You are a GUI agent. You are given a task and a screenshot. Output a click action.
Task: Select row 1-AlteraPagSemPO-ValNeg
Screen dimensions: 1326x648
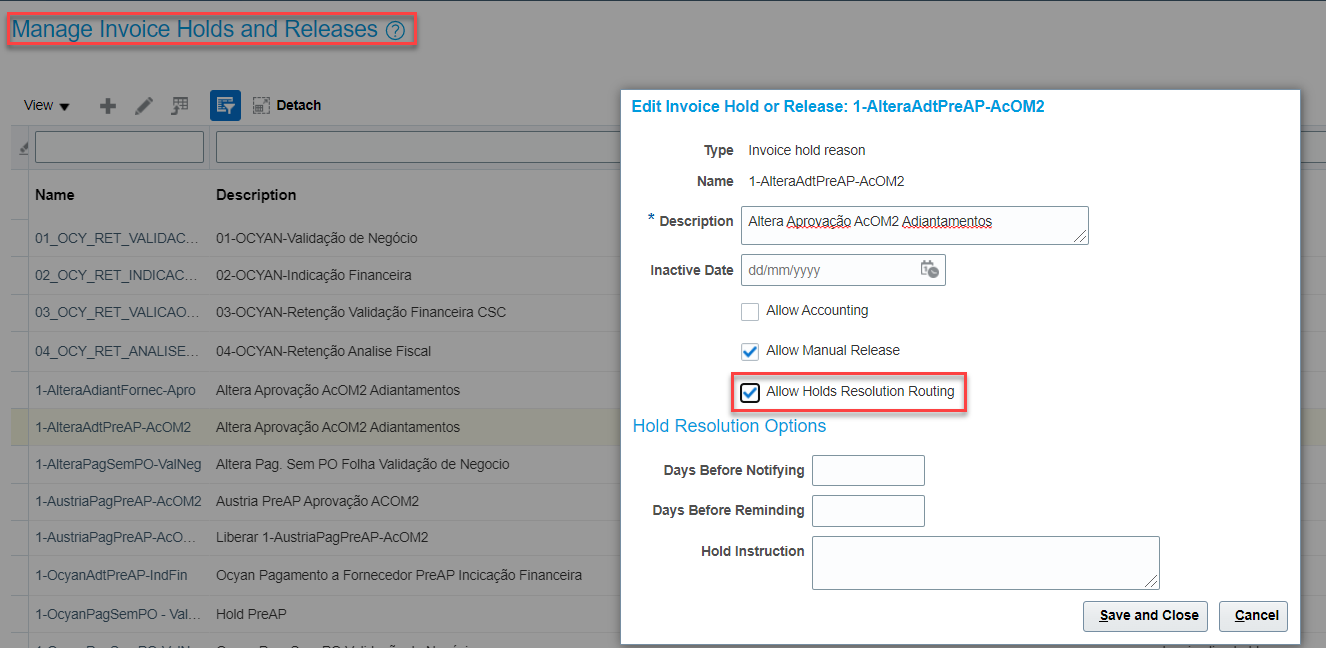pos(118,464)
